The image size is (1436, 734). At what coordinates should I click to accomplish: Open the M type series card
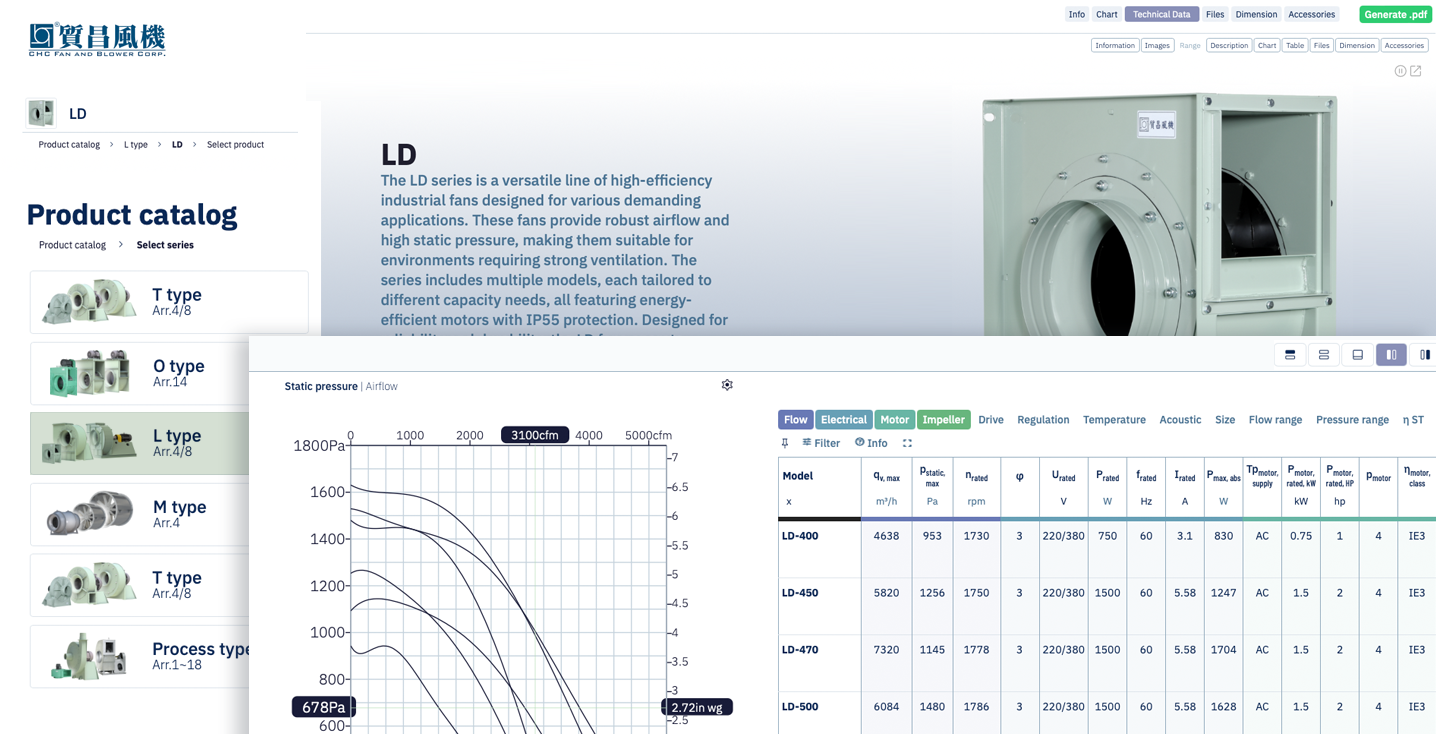click(140, 514)
